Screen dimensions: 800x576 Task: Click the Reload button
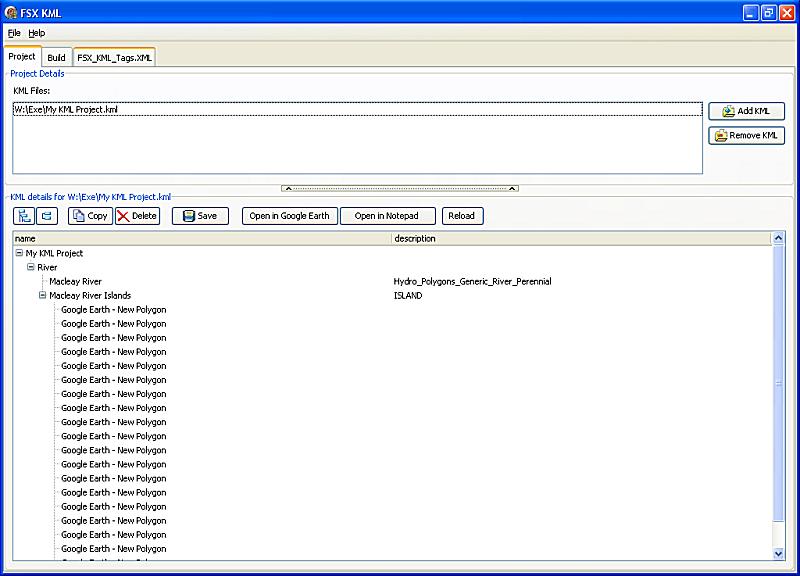pos(461,216)
